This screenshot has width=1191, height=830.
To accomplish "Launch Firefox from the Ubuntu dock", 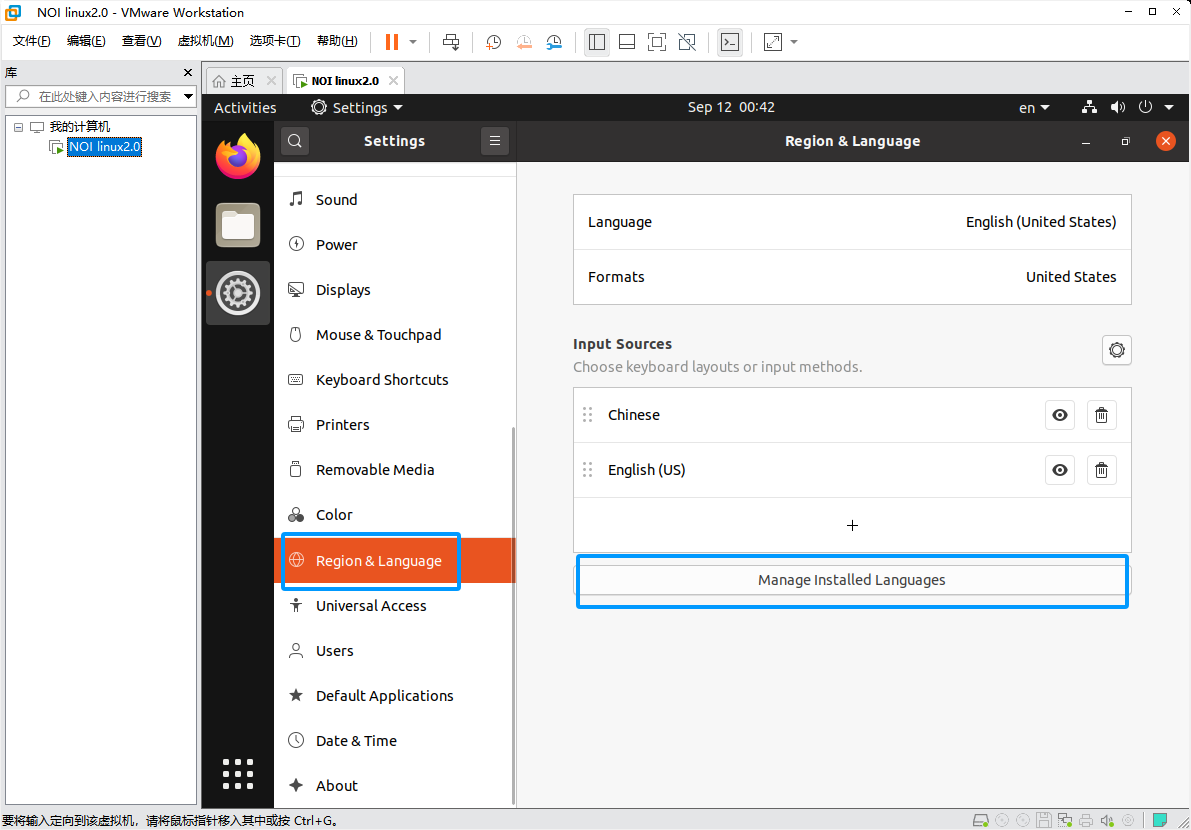I will (238, 156).
